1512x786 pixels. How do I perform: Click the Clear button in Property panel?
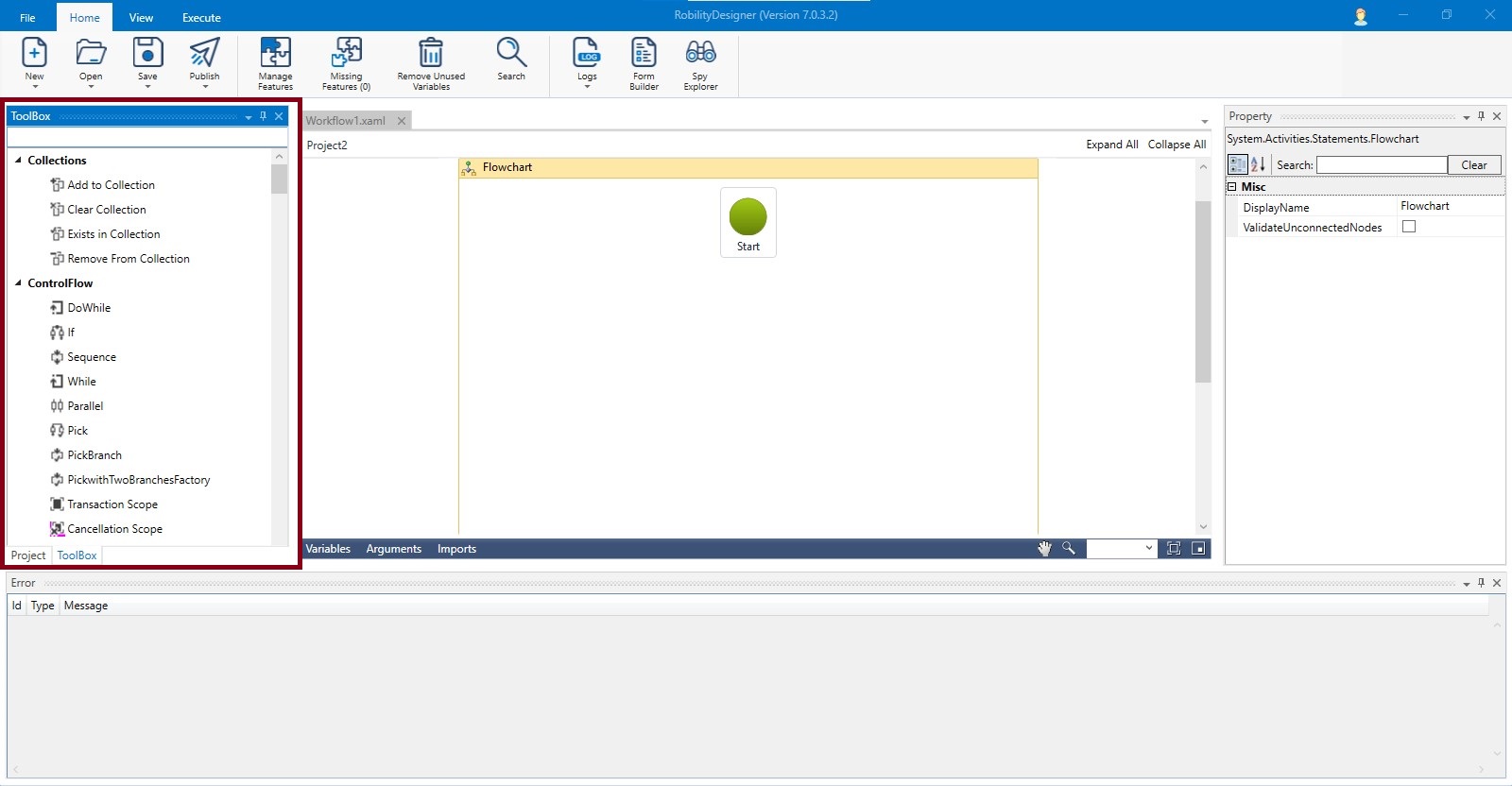(x=1473, y=165)
